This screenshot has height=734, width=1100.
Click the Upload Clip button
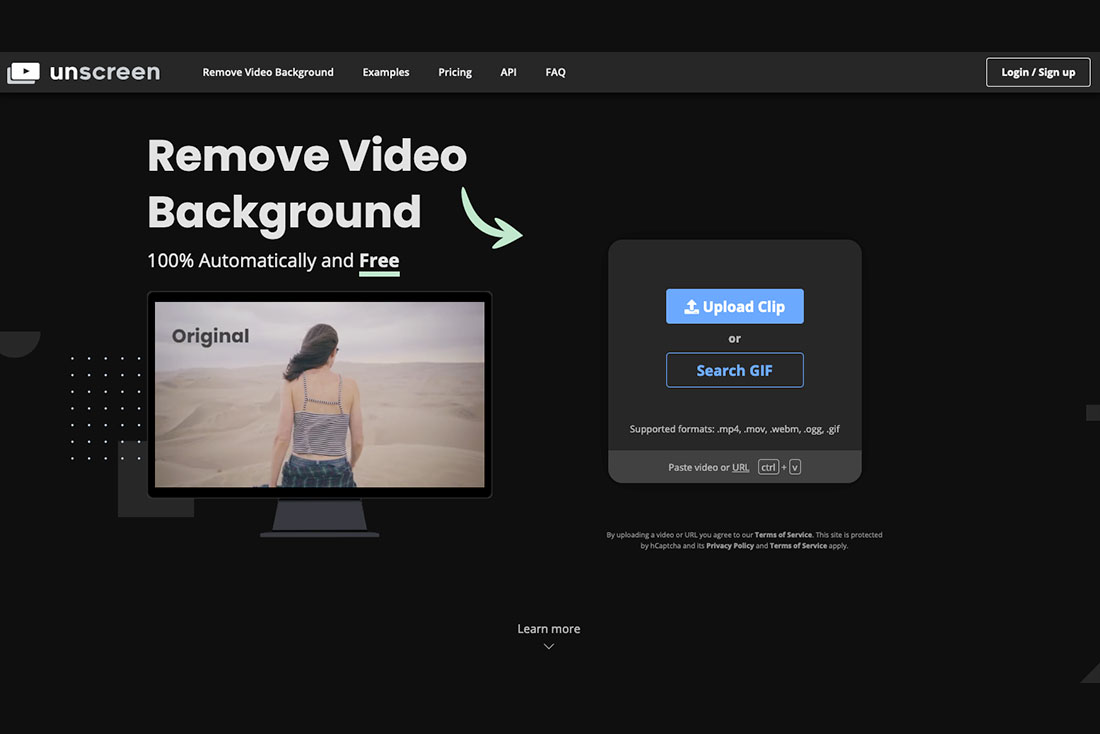click(x=735, y=307)
